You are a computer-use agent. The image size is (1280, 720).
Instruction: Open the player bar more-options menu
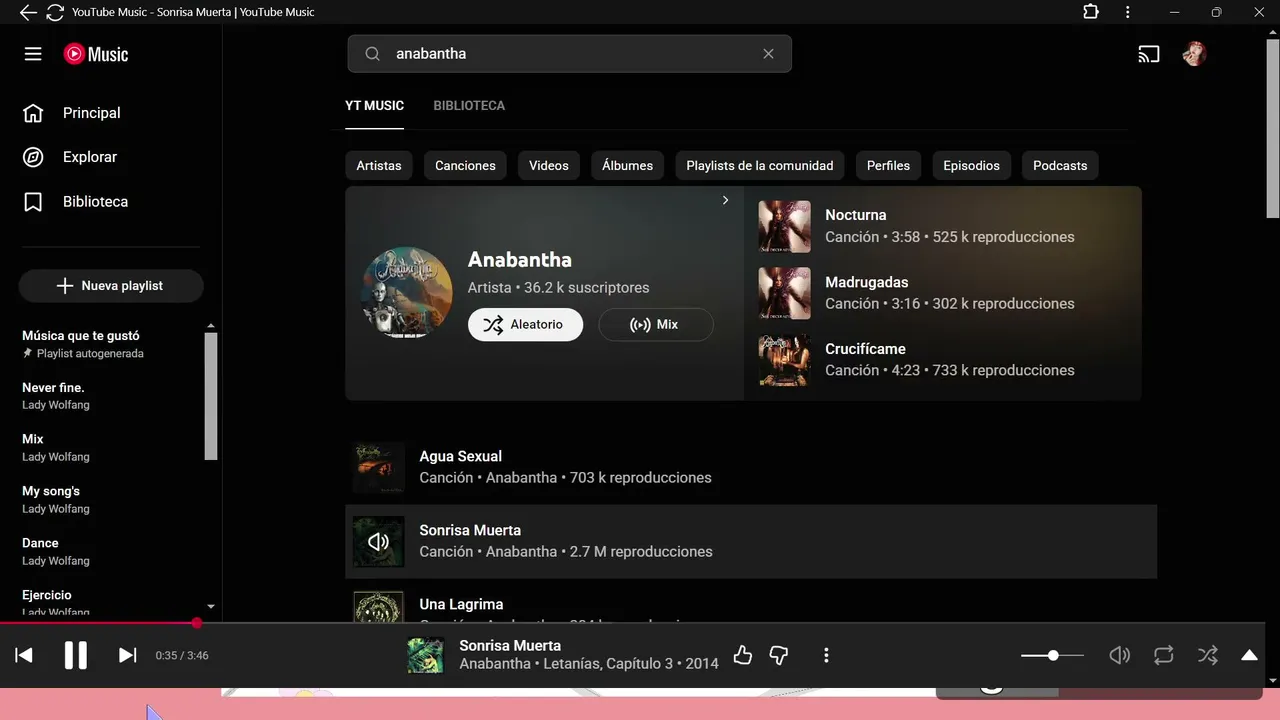pyautogui.click(x=826, y=655)
